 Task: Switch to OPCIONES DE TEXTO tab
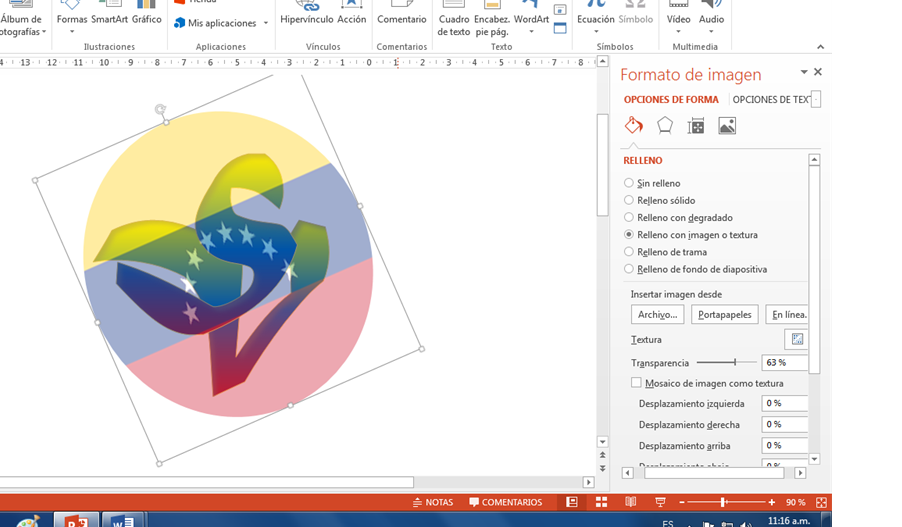click(x=771, y=100)
